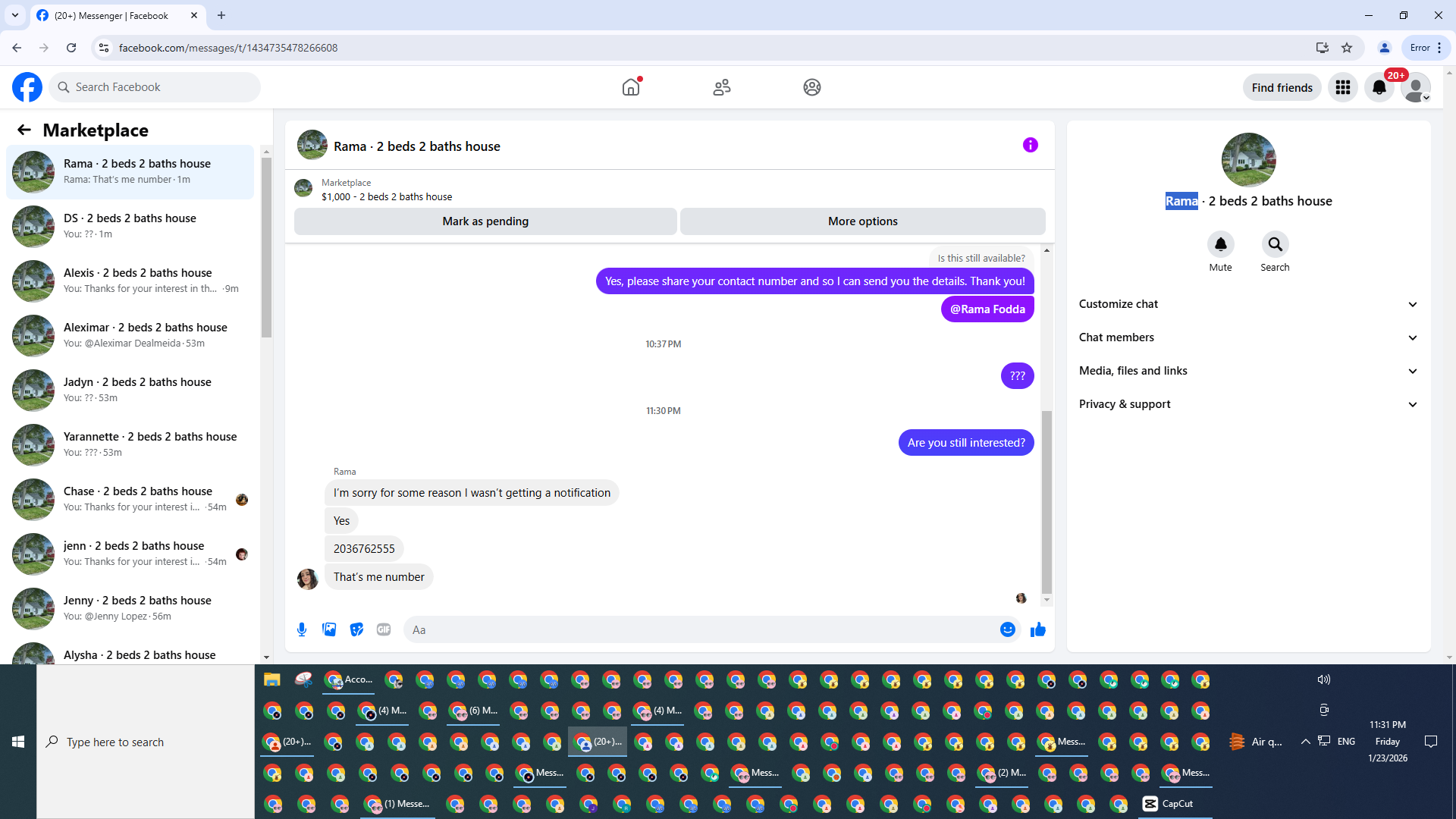This screenshot has width=1456, height=819.
Task: Expand Media, files and links section
Action: click(1248, 371)
